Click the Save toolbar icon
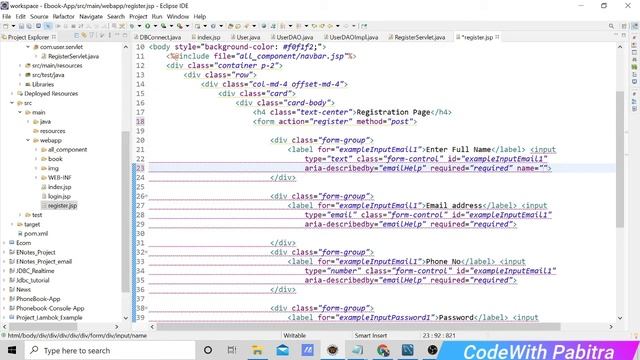640x360 pixels. click(21, 26)
